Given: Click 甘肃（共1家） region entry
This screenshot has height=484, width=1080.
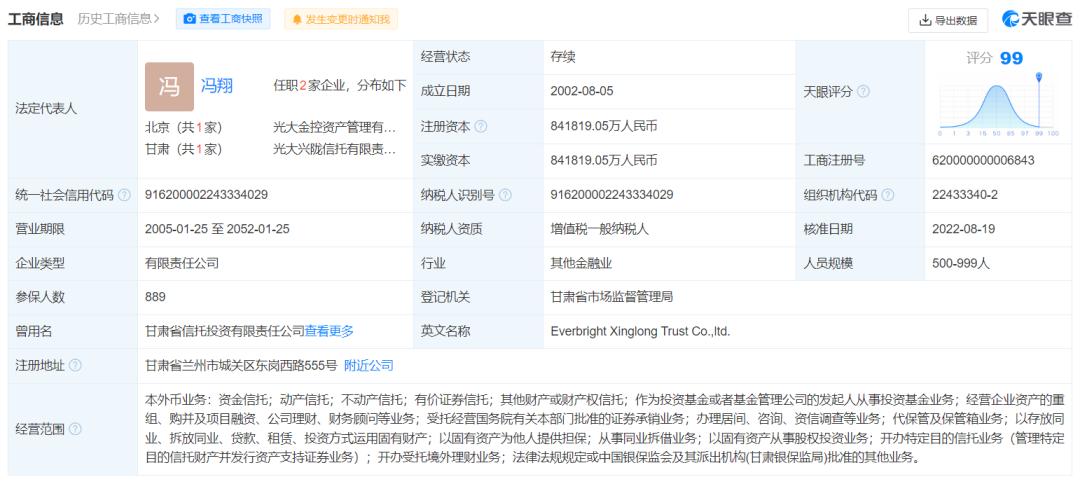Looking at the screenshot, I should click(183, 149).
